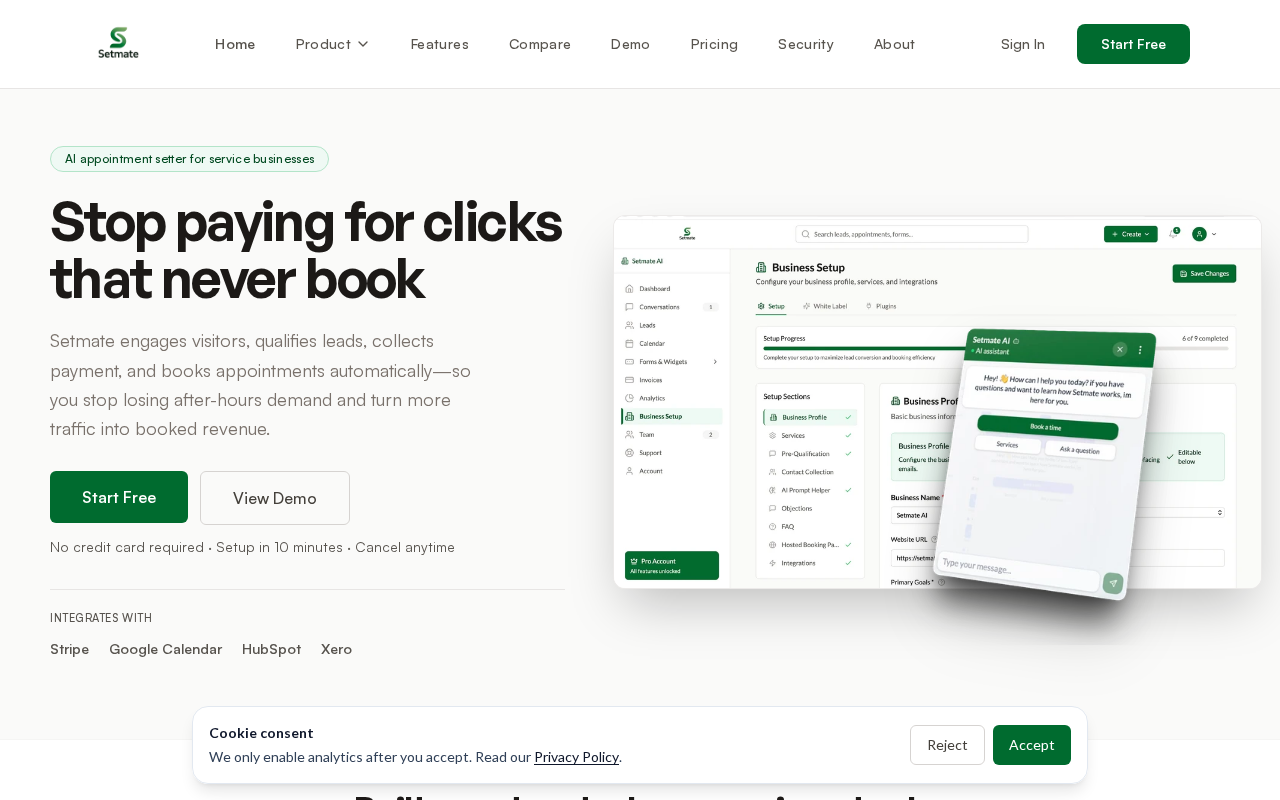Click the chat 'Type your message' field

click(1018, 571)
